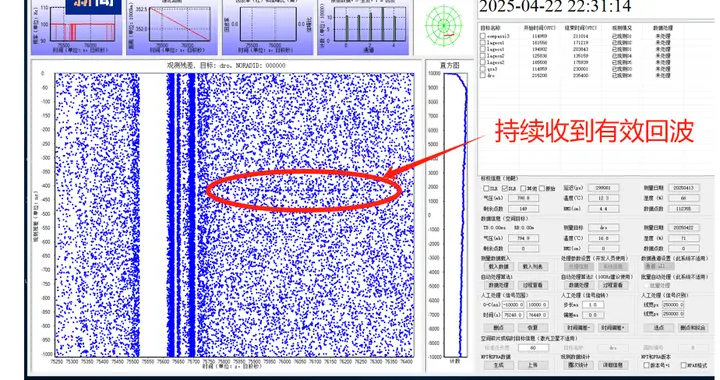The image size is (720, 380).
Task: Tick the qzs3 target checkbox
Action: 483,69
